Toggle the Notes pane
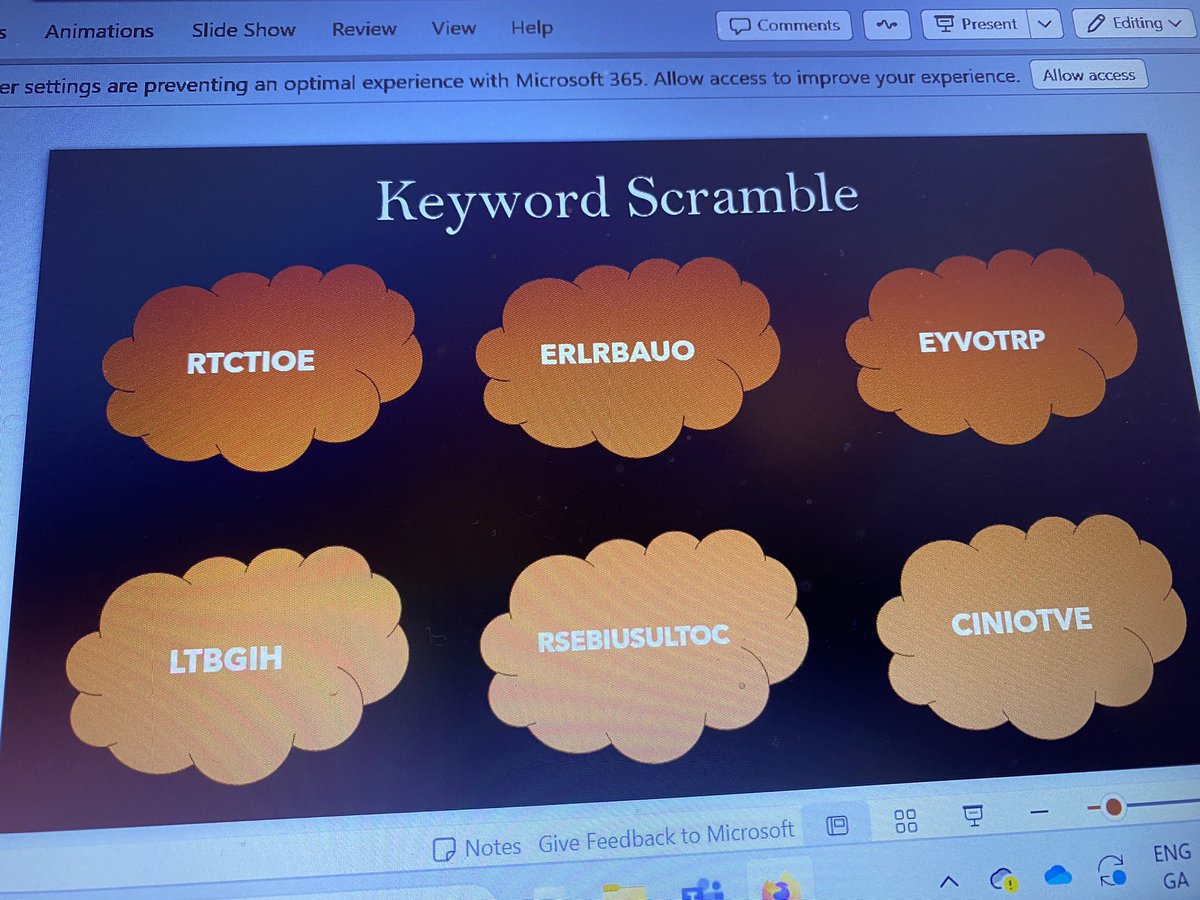This screenshot has height=900, width=1200. (477, 846)
